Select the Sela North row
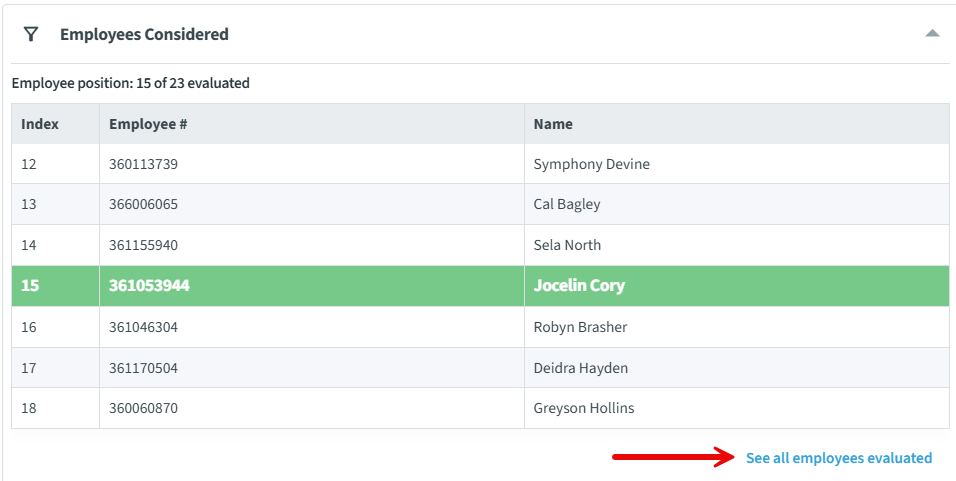This screenshot has width=956, height=481. coord(480,245)
